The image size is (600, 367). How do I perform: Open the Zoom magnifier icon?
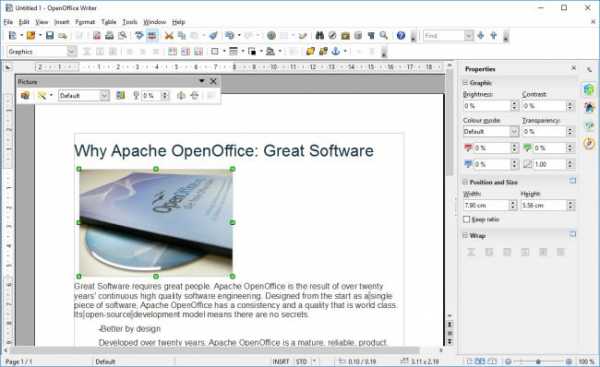tap(383, 36)
